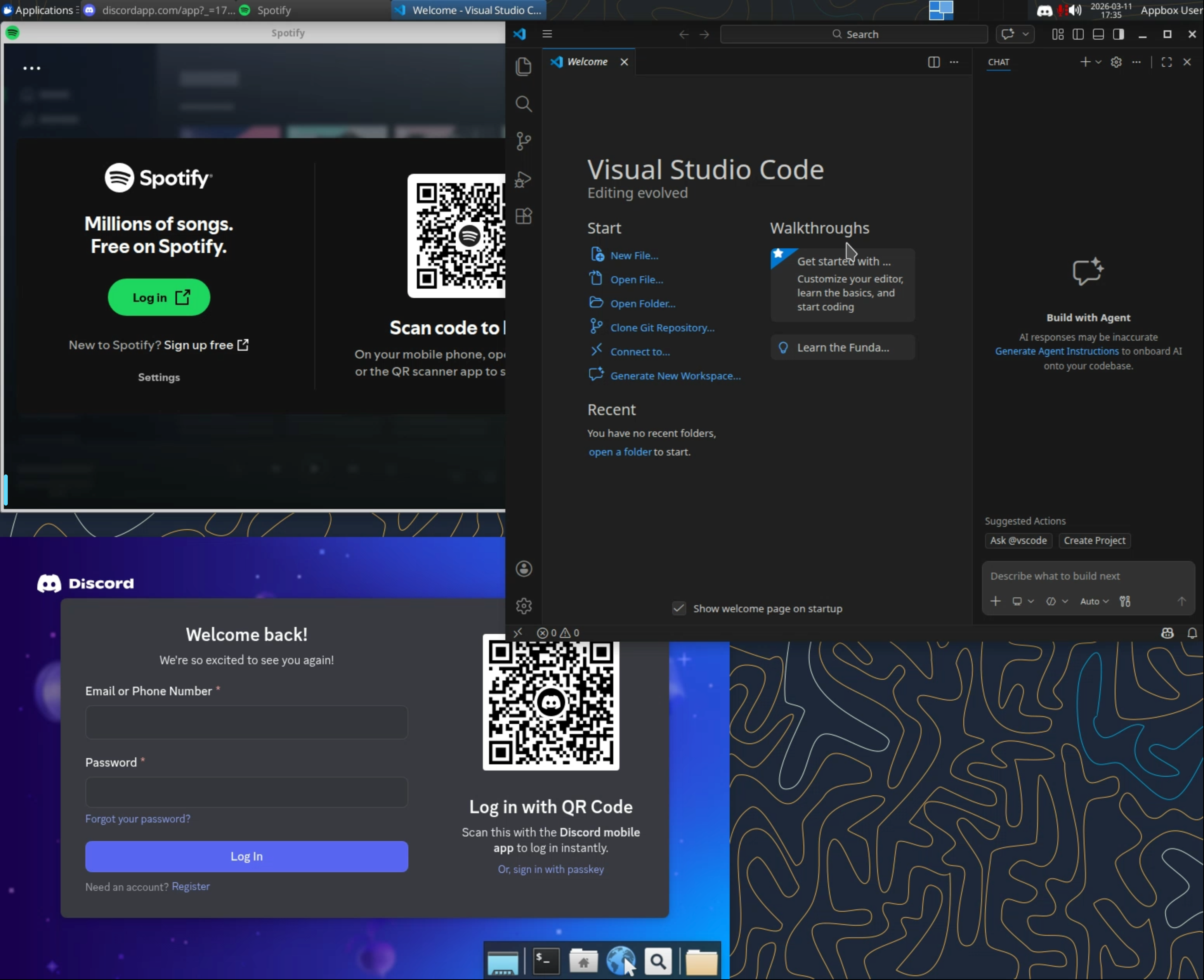The image size is (1204, 980).
Task: Switch to Discord window in taskbar
Action: [160, 10]
